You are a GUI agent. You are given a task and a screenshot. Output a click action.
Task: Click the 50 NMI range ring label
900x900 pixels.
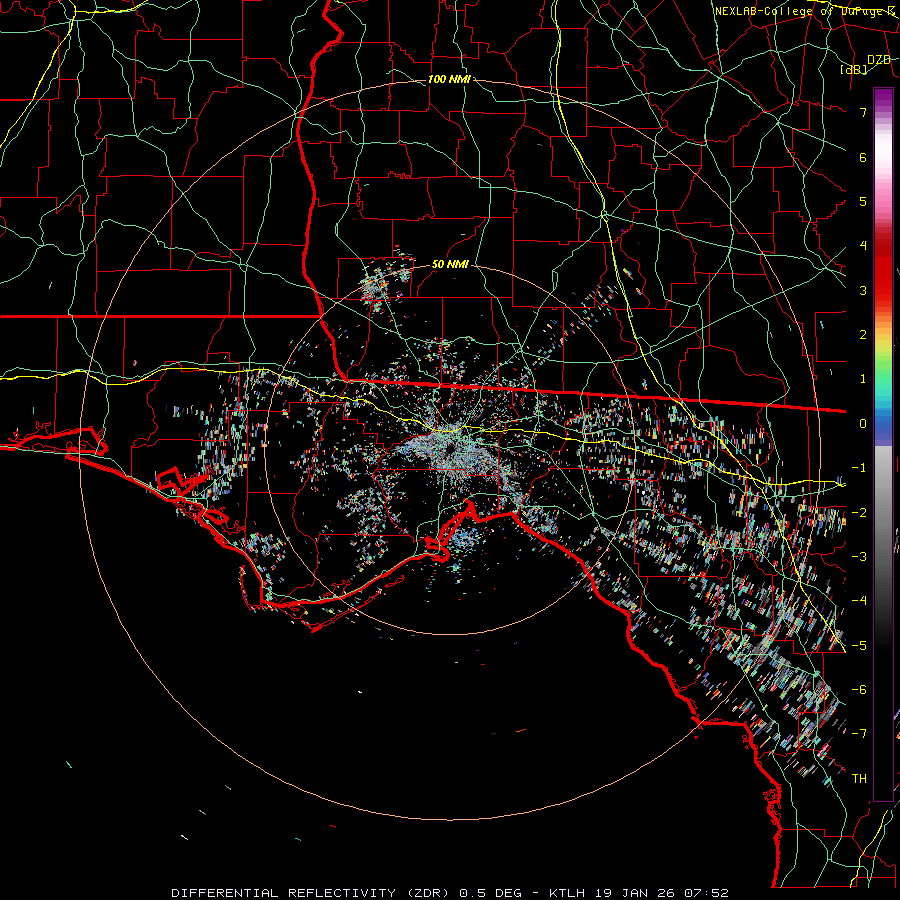pos(451,265)
